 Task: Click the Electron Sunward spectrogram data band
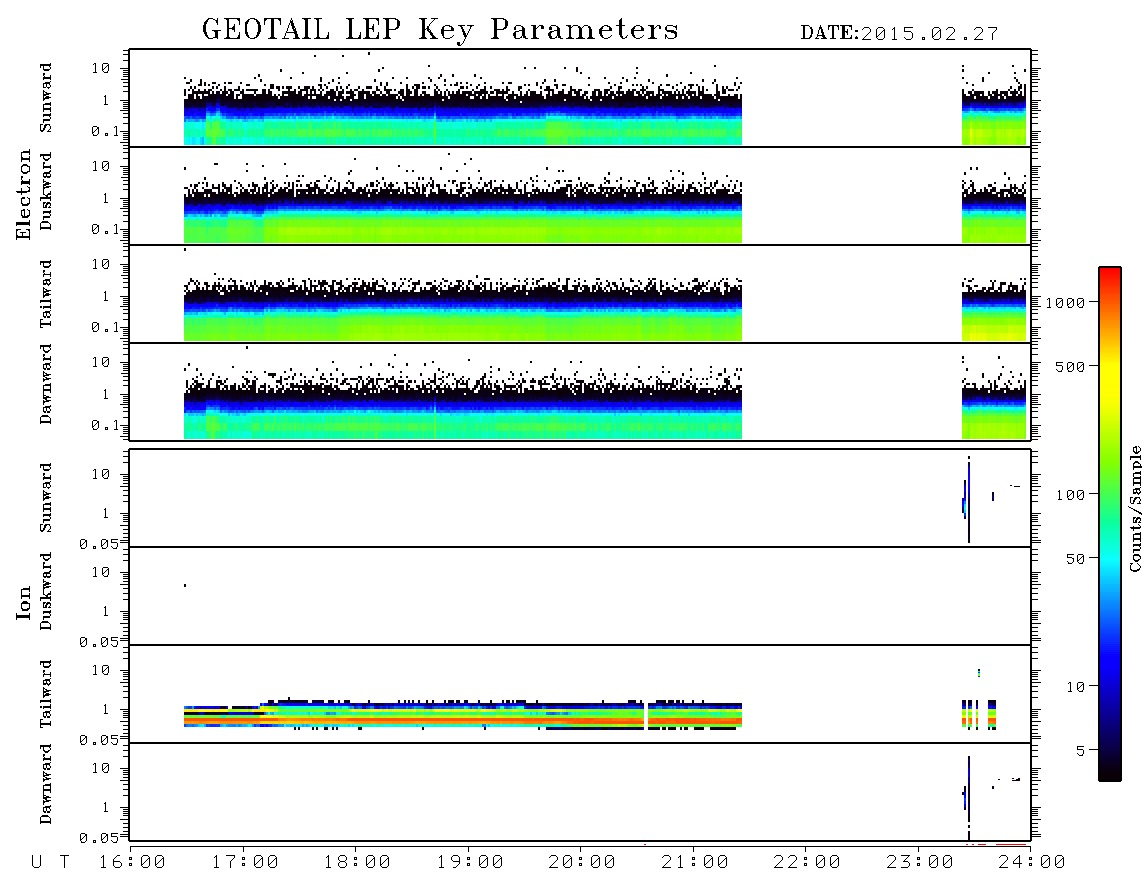coord(462,117)
